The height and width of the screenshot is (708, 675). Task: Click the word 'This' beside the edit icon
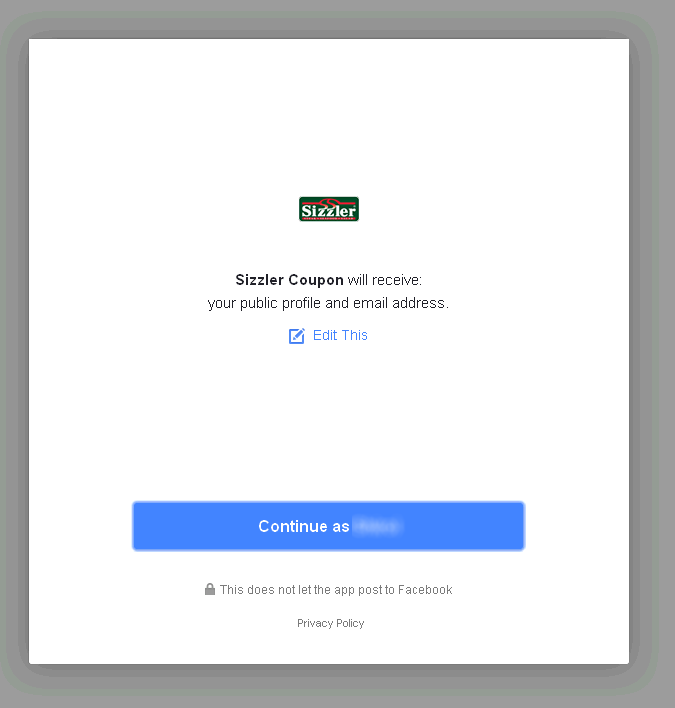click(354, 335)
